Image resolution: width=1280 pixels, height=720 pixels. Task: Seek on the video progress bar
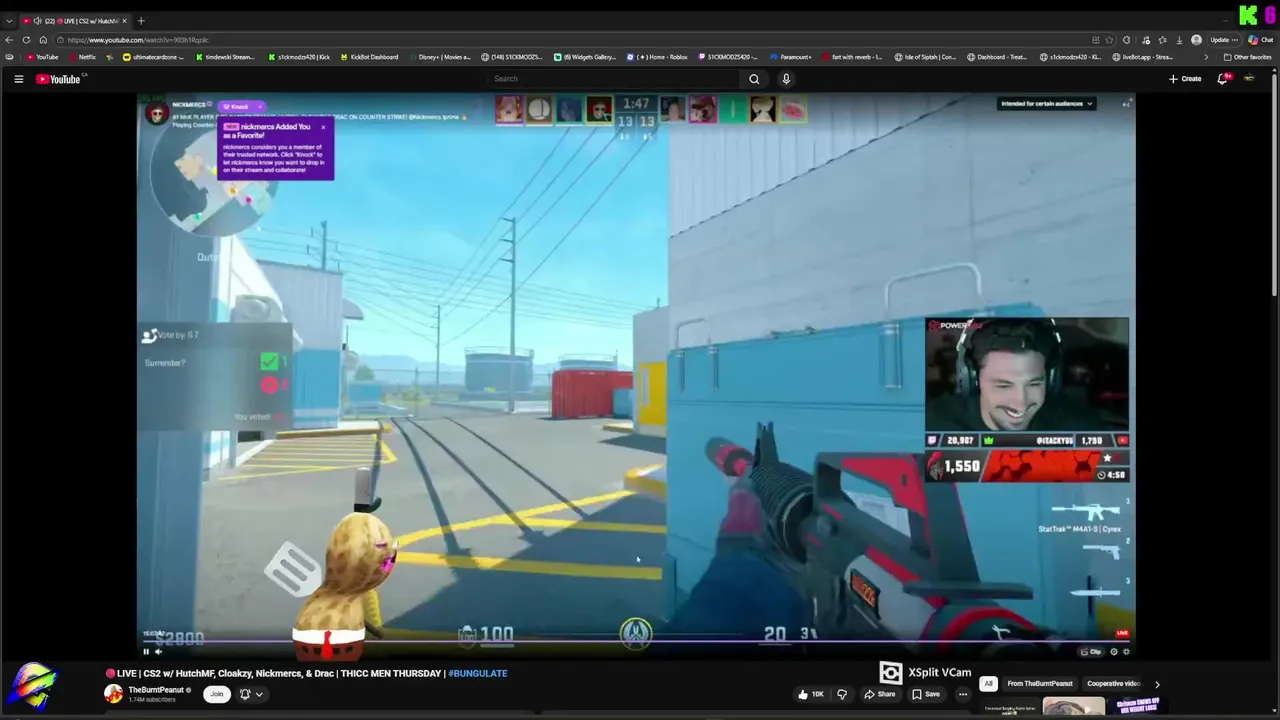click(636, 642)
